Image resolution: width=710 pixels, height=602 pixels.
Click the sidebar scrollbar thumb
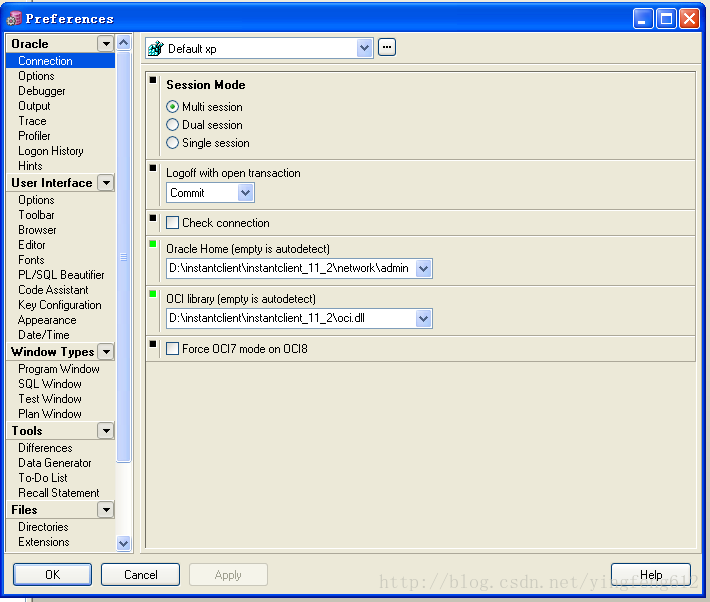124,257
